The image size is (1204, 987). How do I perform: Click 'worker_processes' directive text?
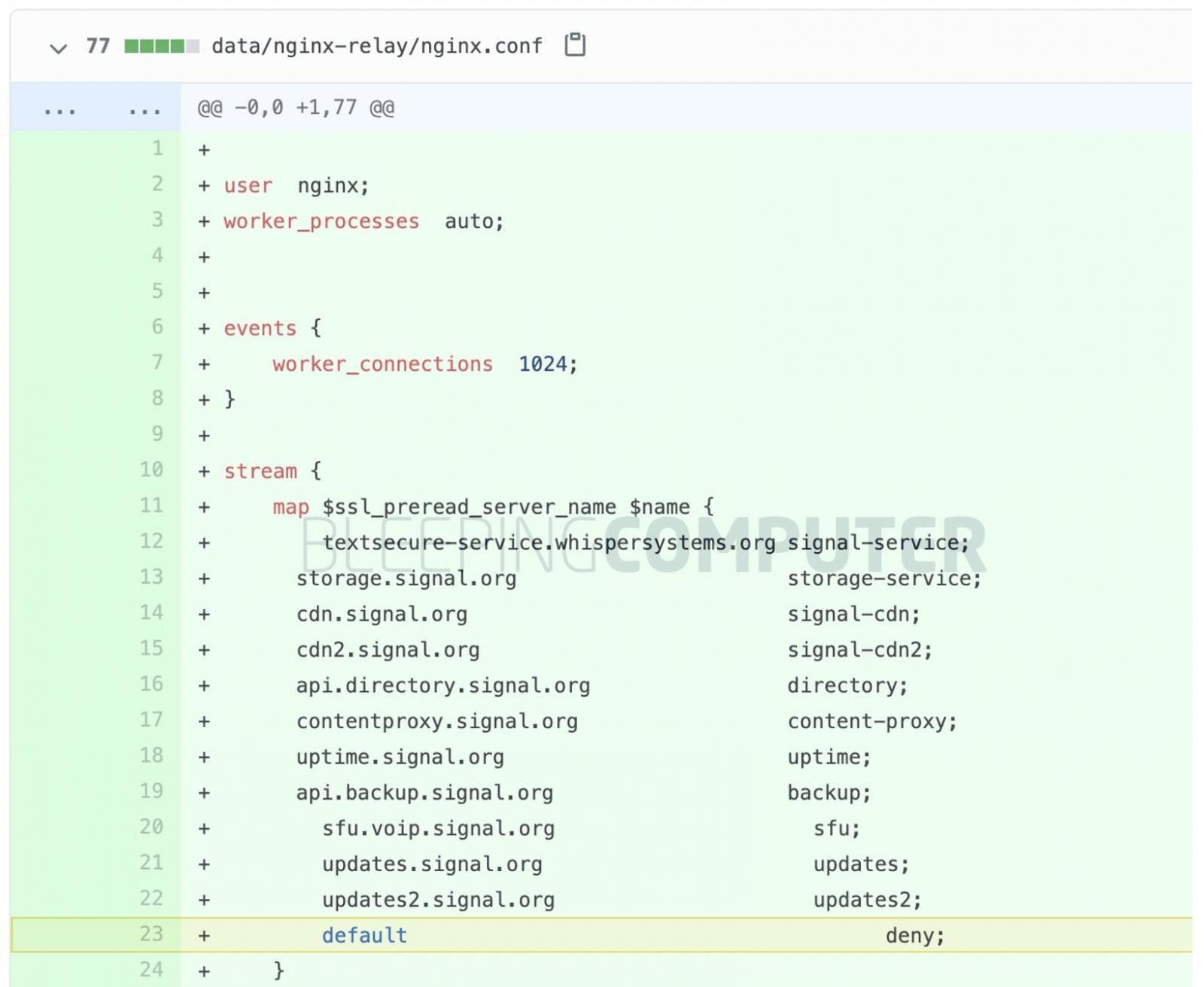(321, 221)
